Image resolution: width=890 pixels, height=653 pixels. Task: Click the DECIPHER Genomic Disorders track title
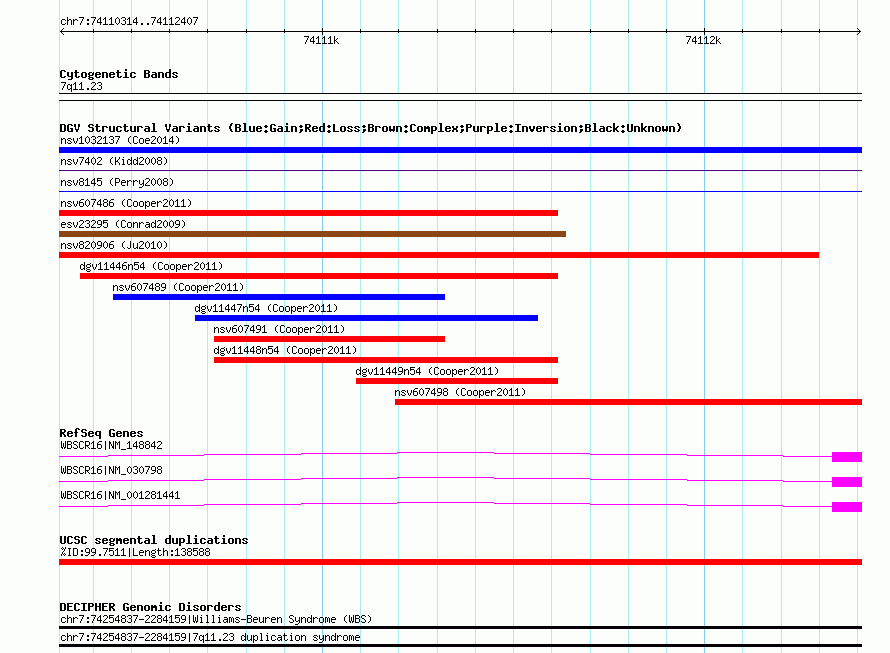(x=150, y=607)
